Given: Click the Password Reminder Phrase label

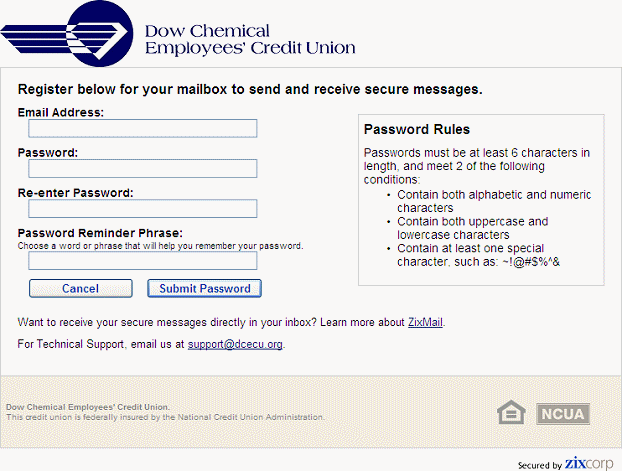Looking at the screenshot, I should point(100,233).
